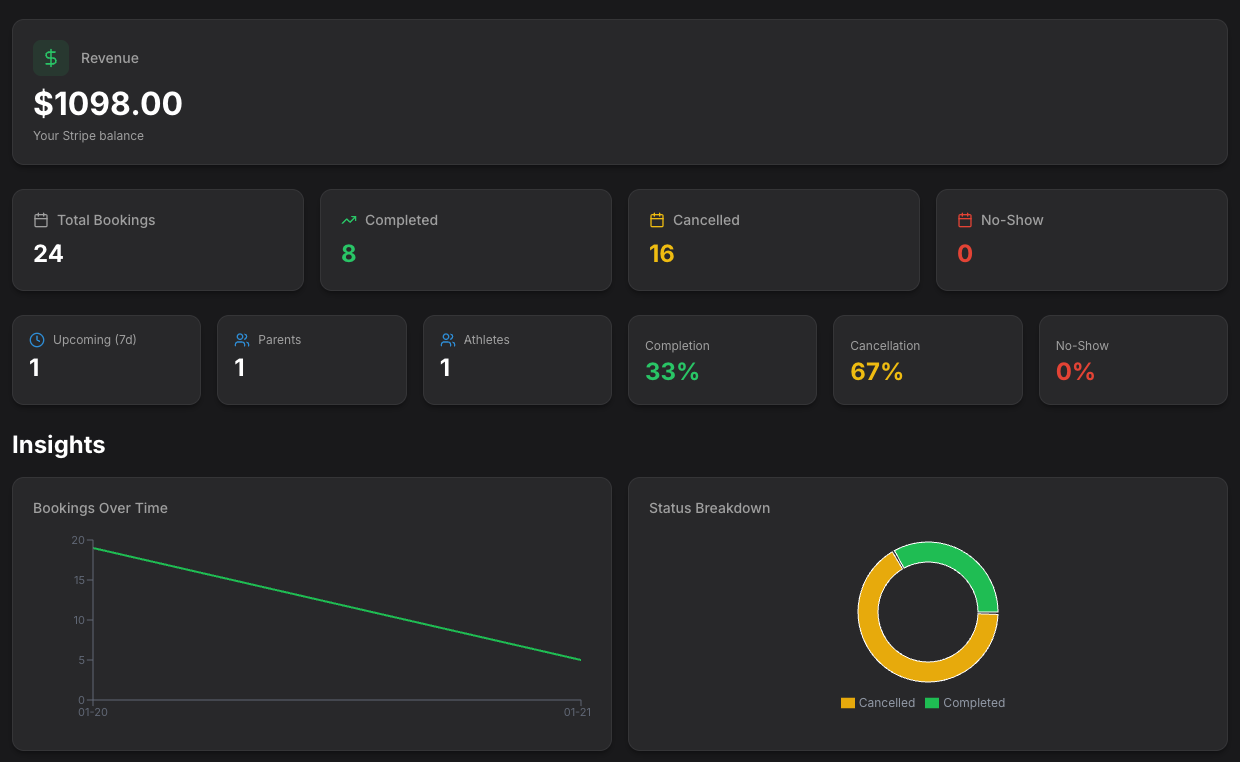Select the Total Bookings calendar icon
This screenshot has width=1240, height=762.
pos(40,220)
